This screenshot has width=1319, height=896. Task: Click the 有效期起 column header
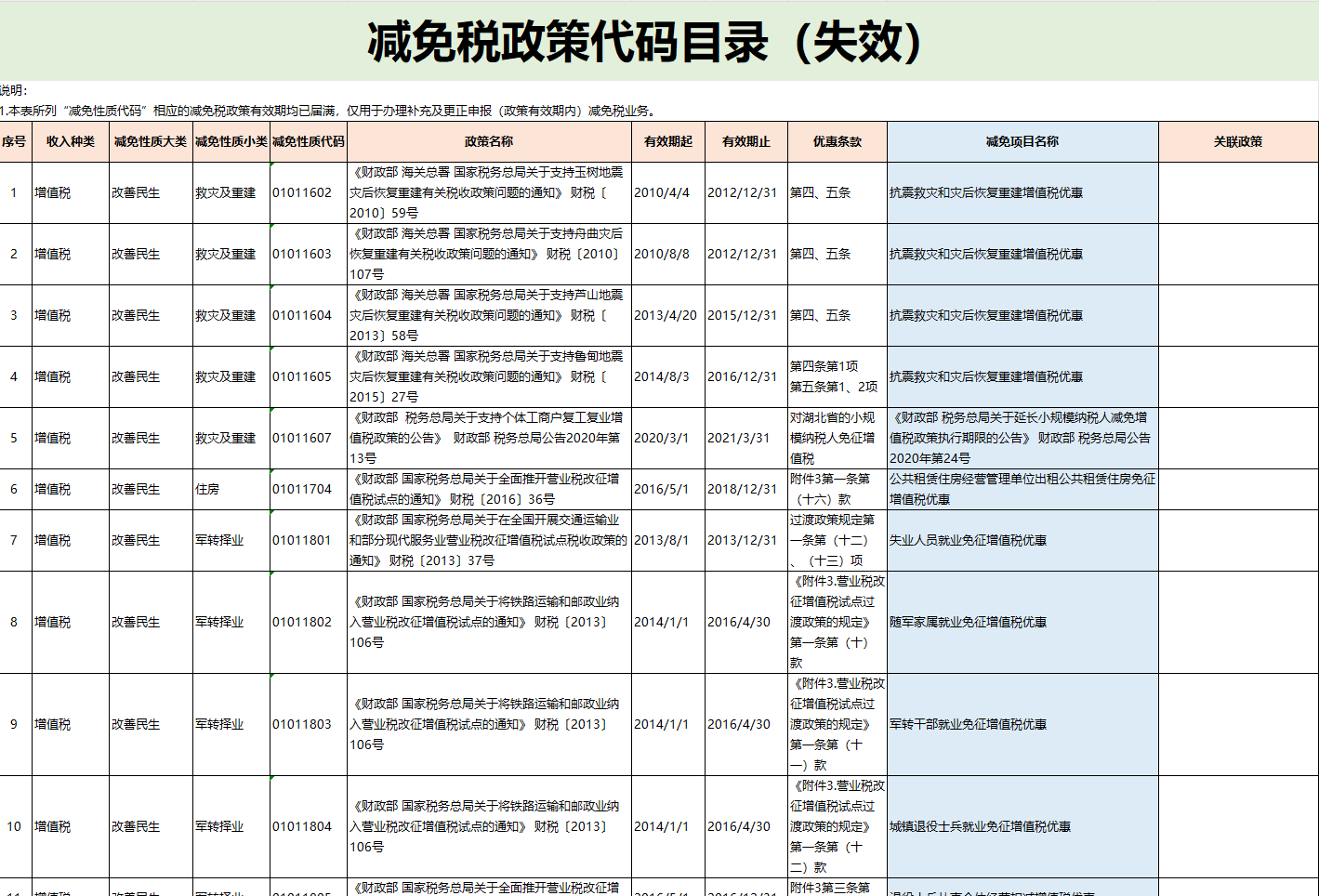coord(668,141)
